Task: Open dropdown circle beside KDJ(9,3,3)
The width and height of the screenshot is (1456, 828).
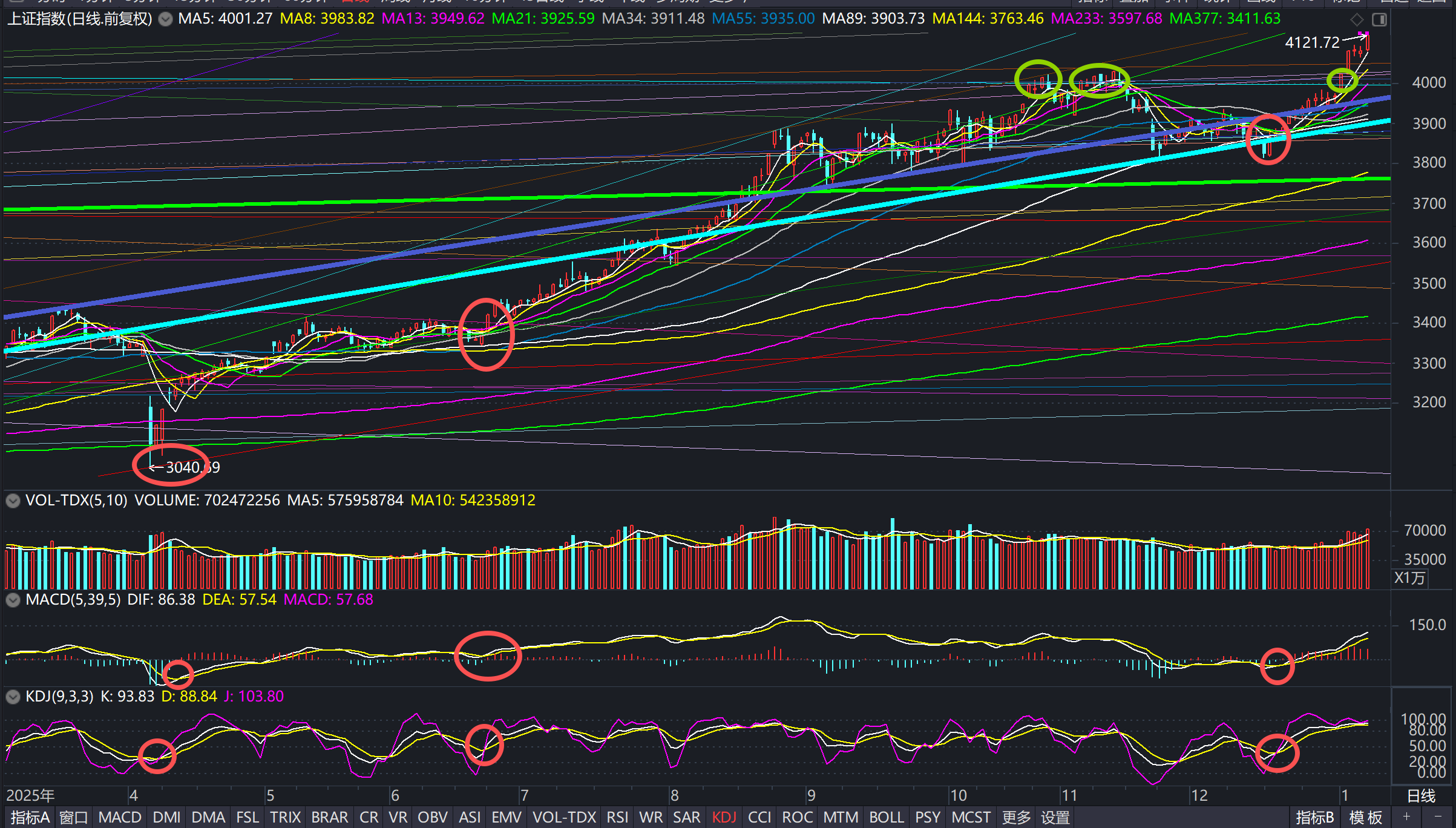Action: 13,697
